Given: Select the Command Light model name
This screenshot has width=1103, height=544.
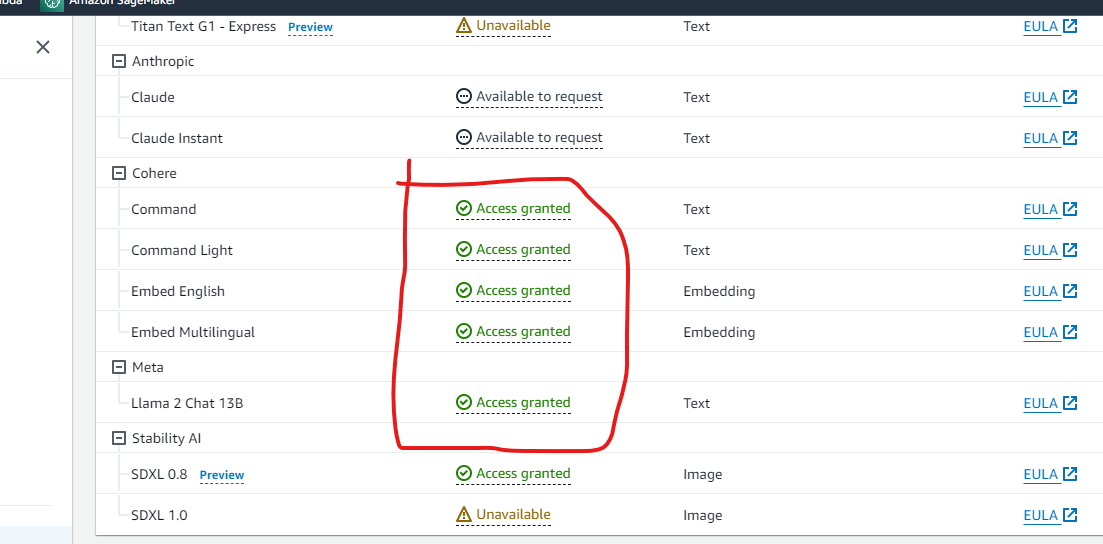Looking at the screenshot, I should pos(181,251).
